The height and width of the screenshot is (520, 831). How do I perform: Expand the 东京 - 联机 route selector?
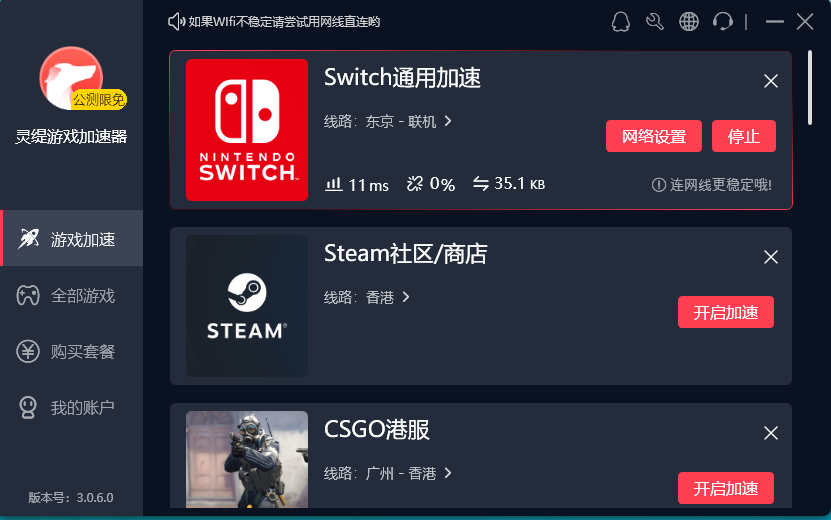pos(408,121)
